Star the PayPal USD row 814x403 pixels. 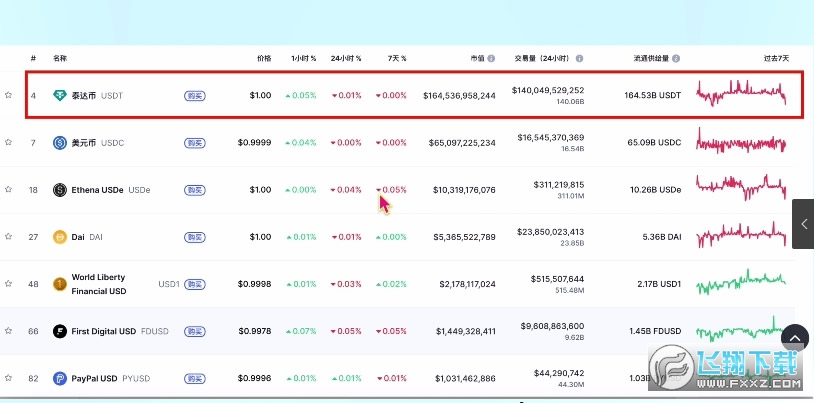click(x=9, y=378)
